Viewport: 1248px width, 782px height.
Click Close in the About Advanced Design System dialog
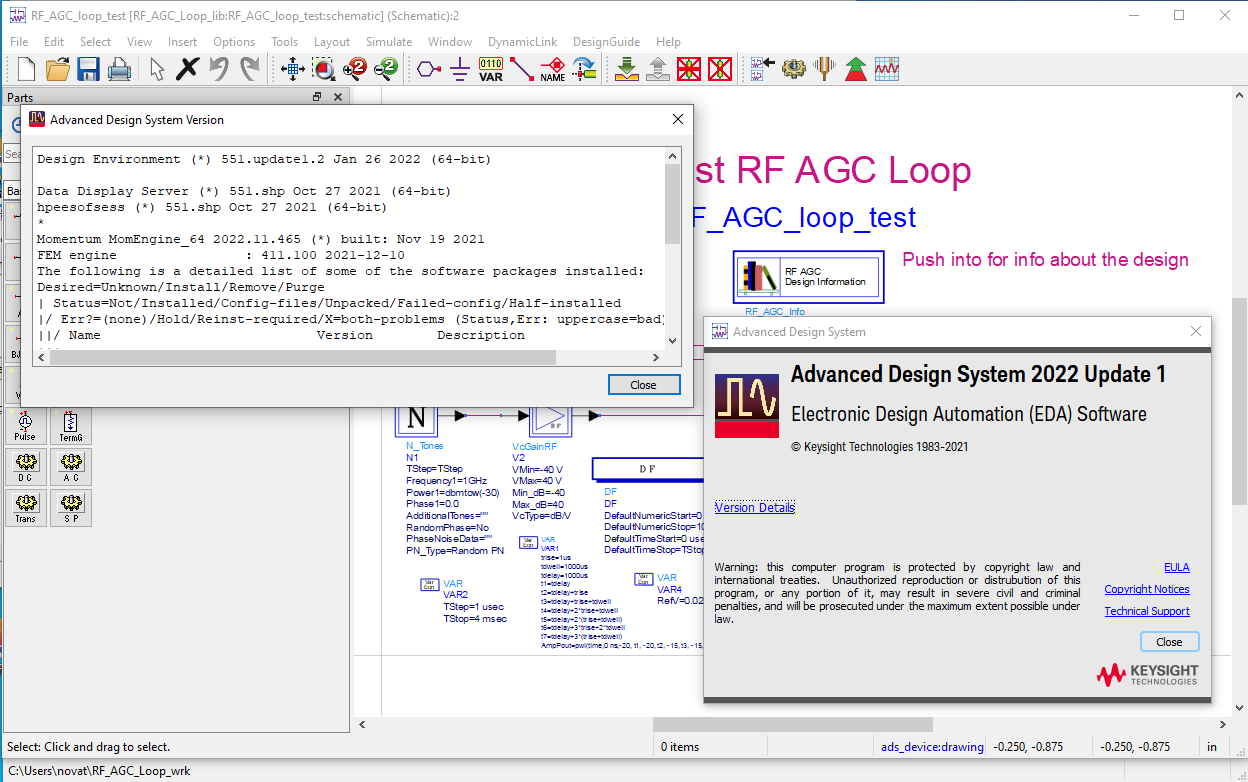(1169, 642)
